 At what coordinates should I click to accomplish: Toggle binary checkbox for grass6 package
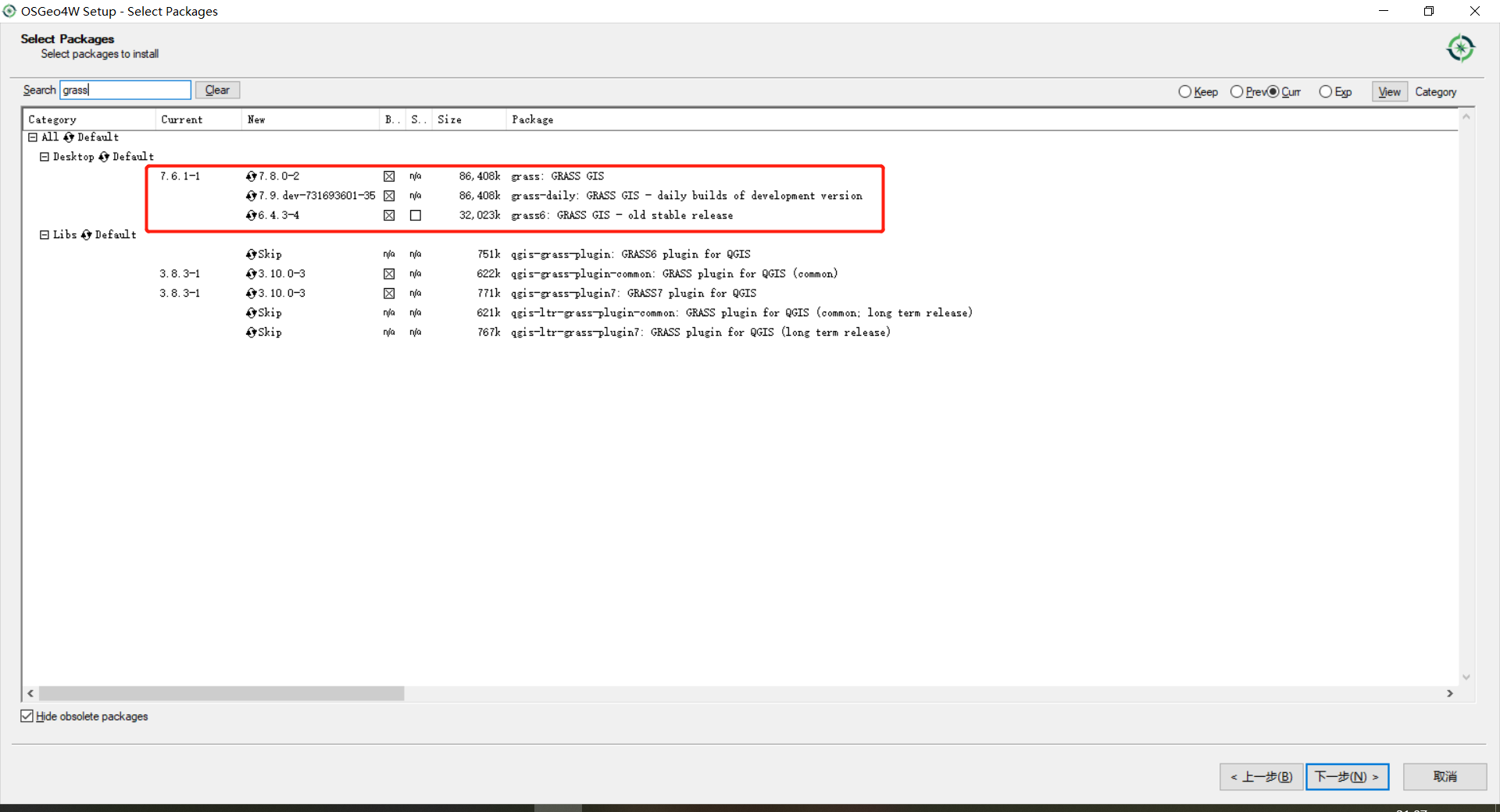coord(389,215)
